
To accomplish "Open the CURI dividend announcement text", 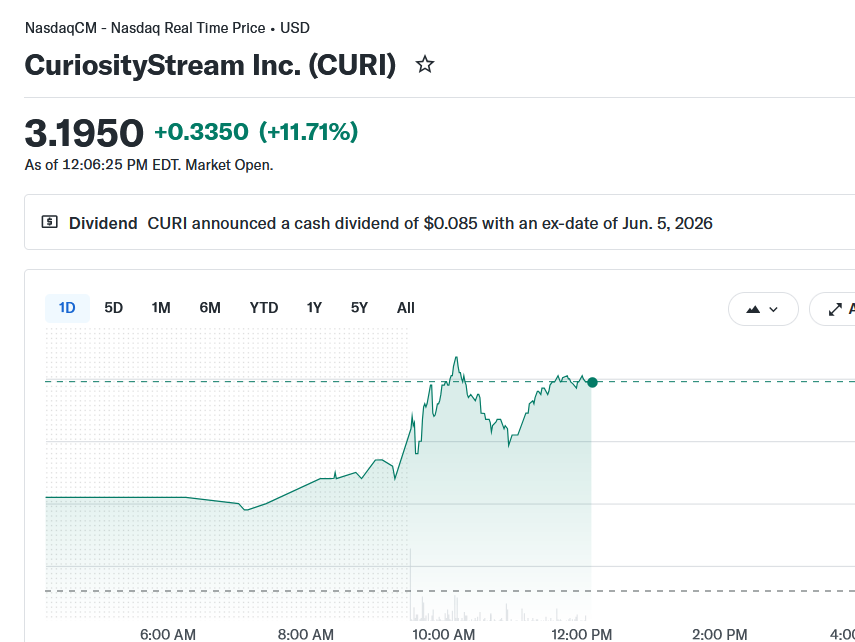I will point(430,224).
